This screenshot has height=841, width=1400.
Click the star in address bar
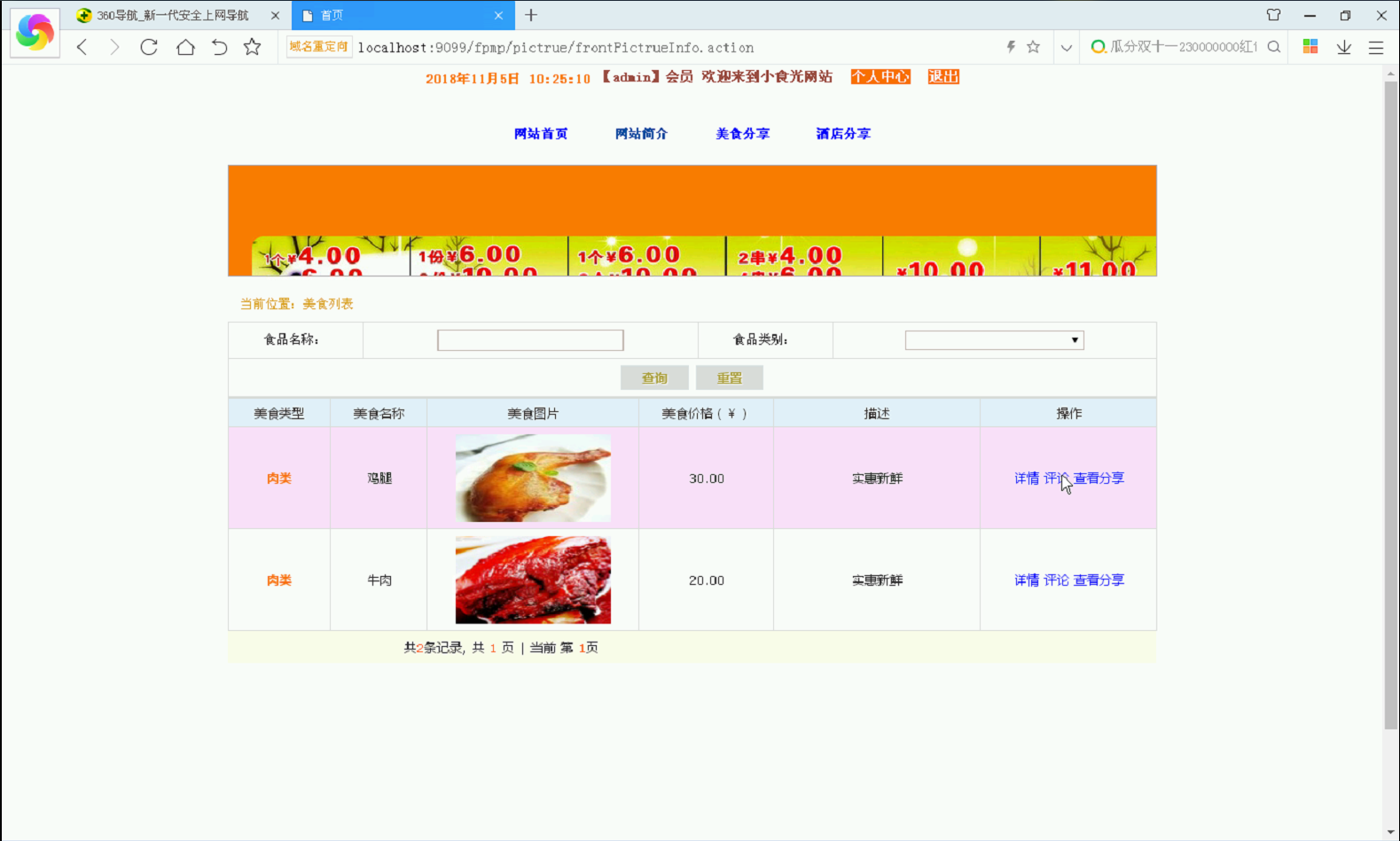[x=1033, y=47]
